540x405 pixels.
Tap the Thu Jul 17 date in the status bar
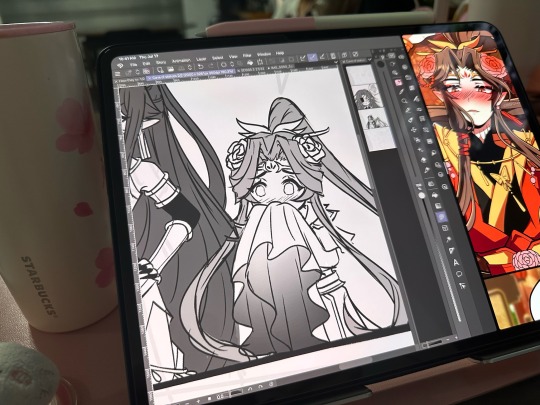[x=149, y=57]
